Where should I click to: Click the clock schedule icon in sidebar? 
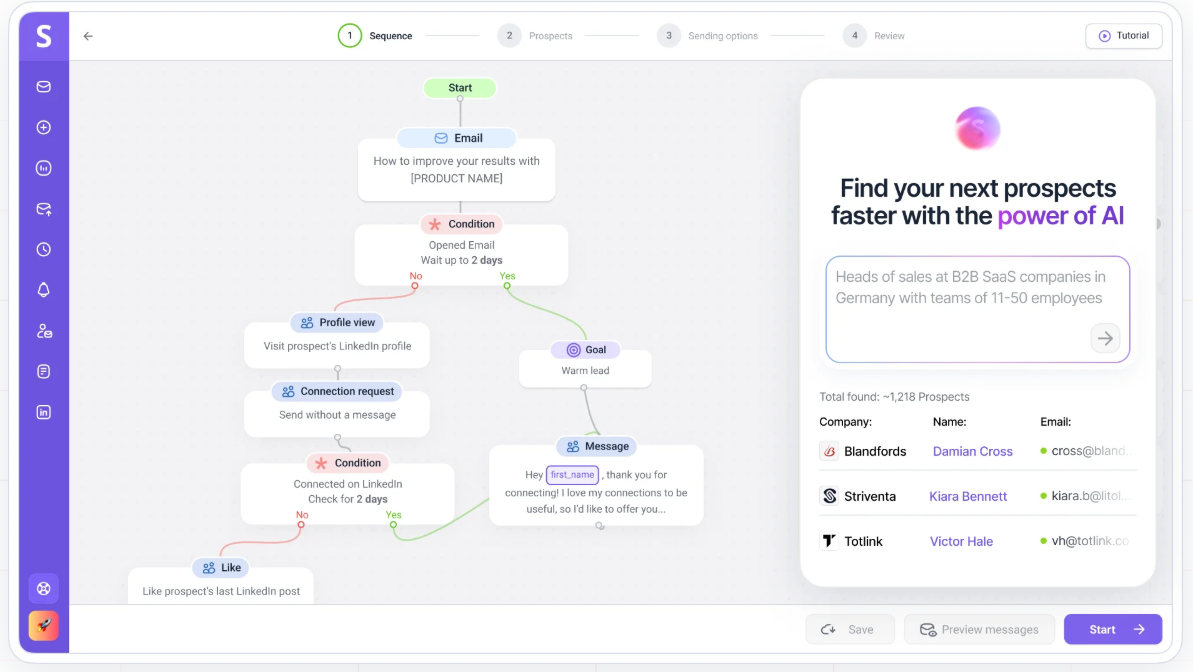[x=43, y=250]
